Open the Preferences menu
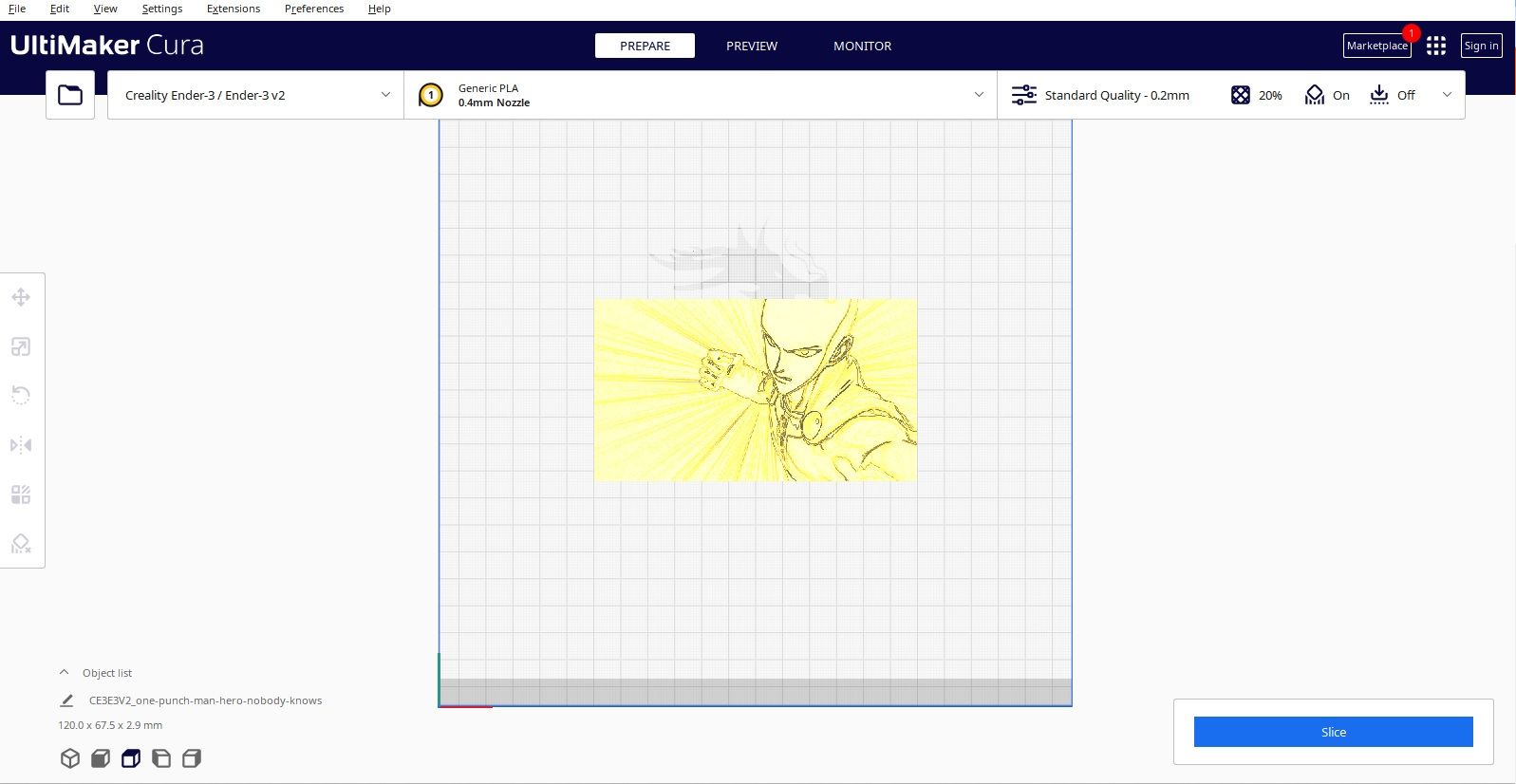Image resolution: width=1516 pixels, height=784 pixels. click(314, 9)
